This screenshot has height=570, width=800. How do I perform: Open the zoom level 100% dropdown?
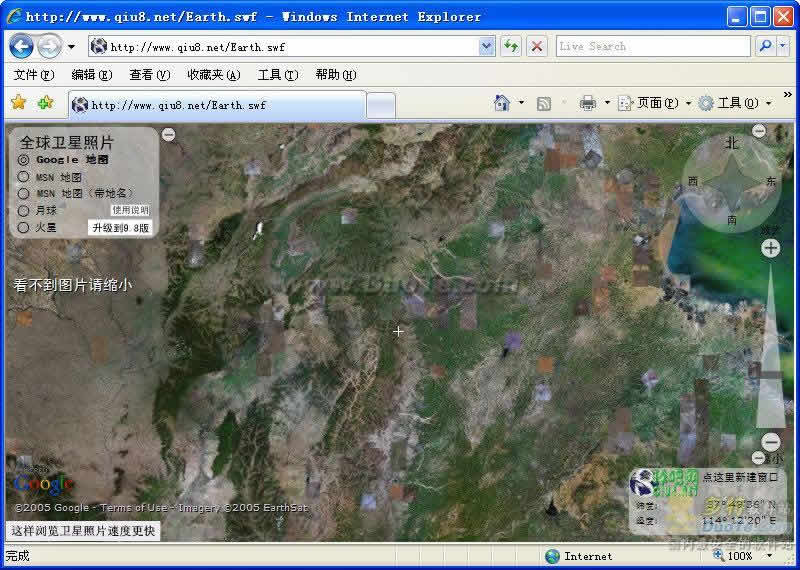click(x=769, y=556)
